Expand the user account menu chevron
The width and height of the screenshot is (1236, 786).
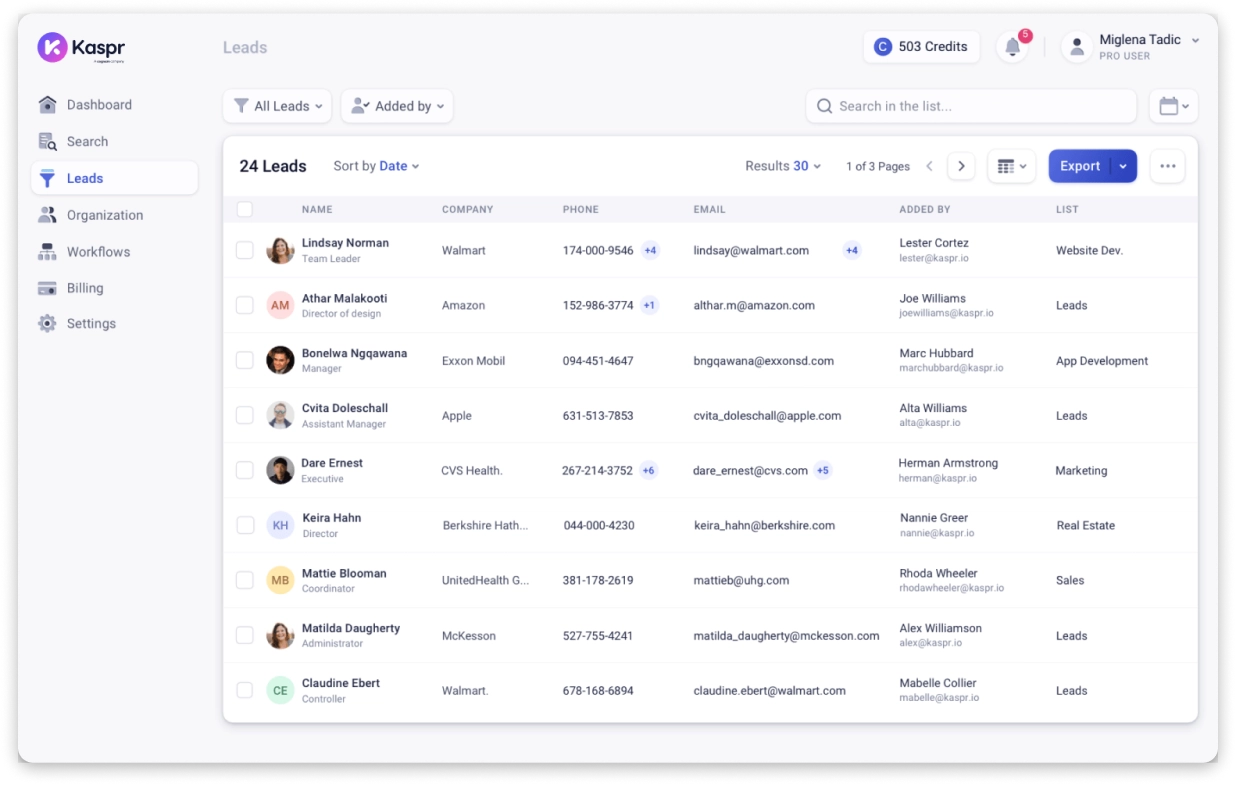1196,41
